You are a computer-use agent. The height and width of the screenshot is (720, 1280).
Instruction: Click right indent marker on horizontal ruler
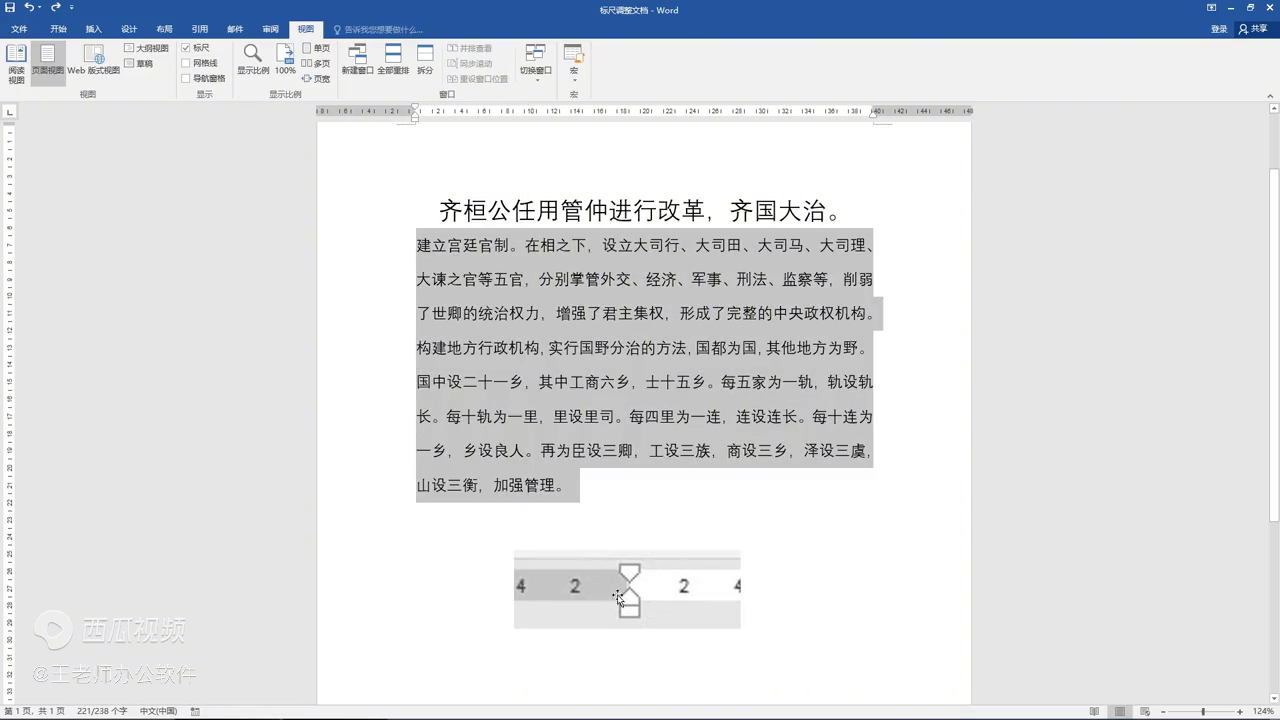[x=873, y=115]
